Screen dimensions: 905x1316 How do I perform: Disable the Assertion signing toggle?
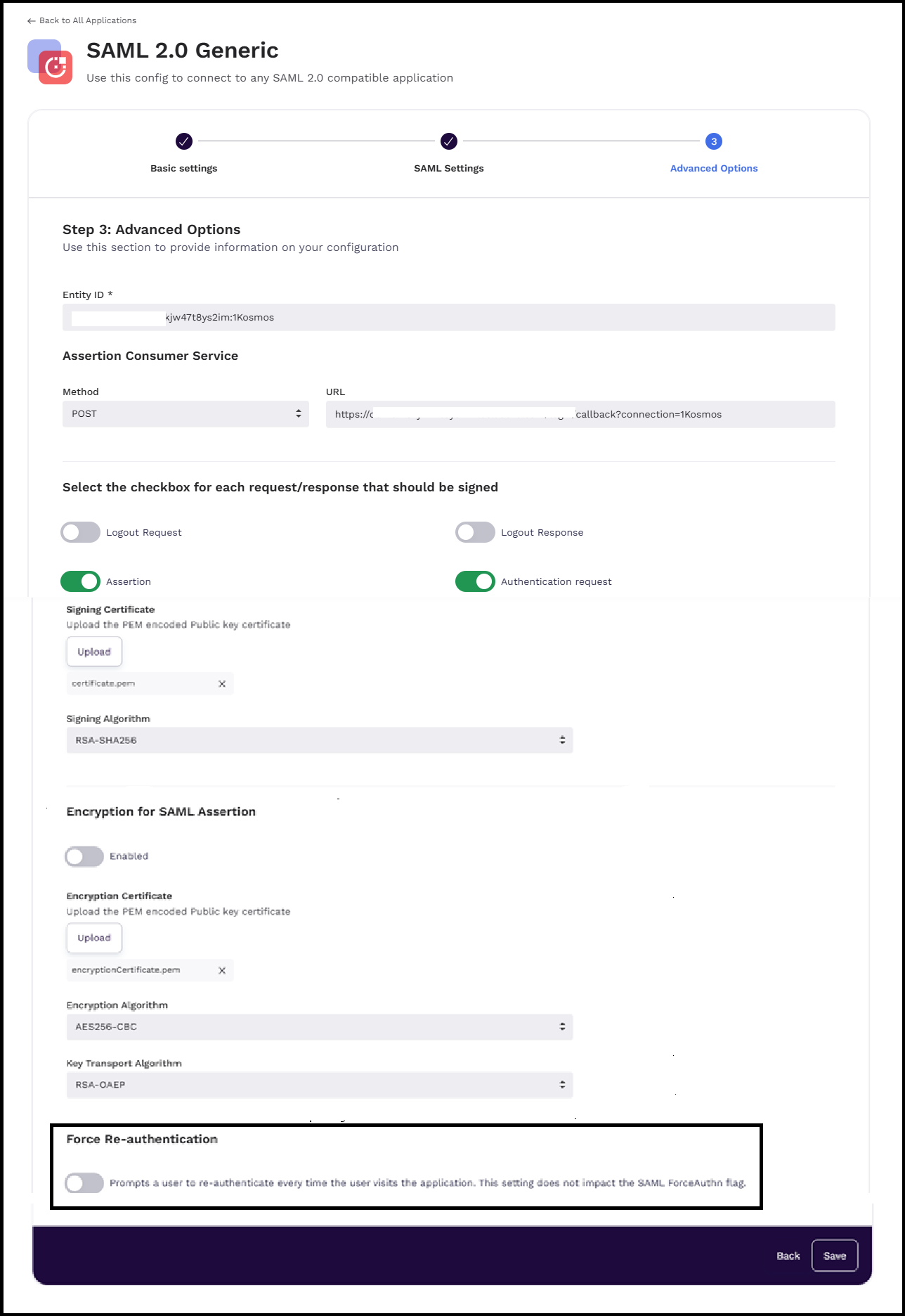(80, 581)
